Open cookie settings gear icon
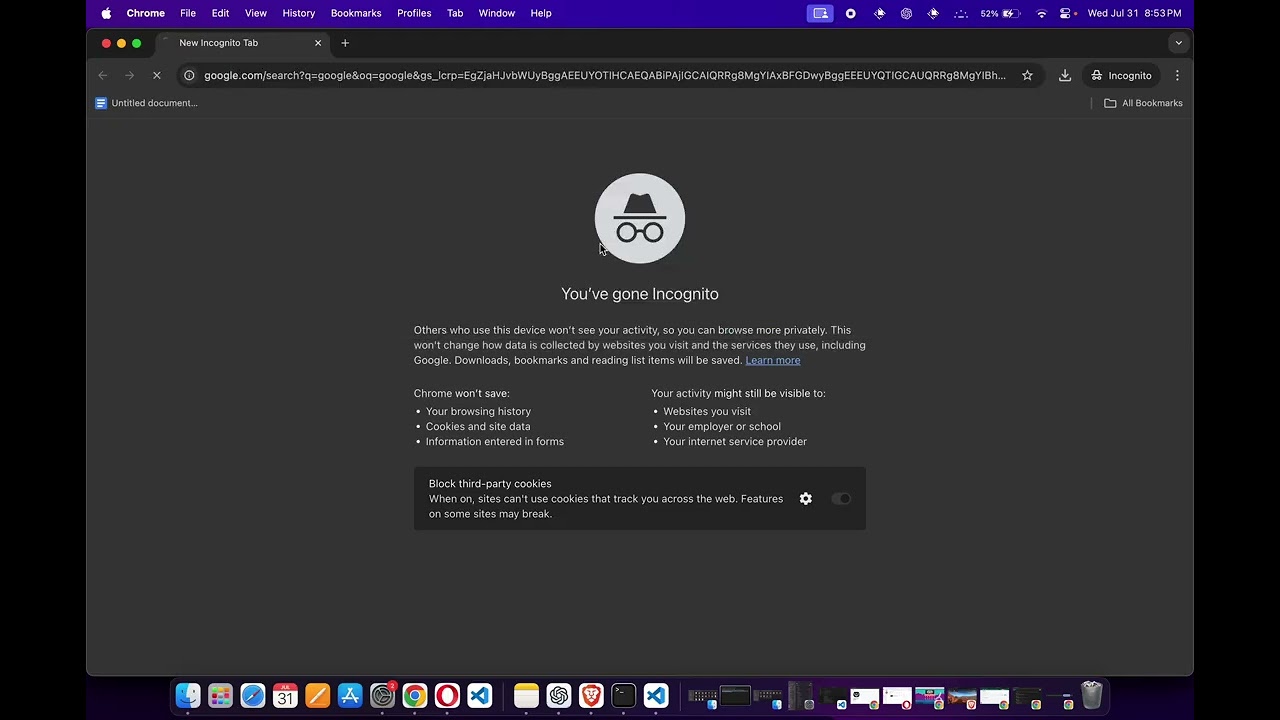 [806, 499]
